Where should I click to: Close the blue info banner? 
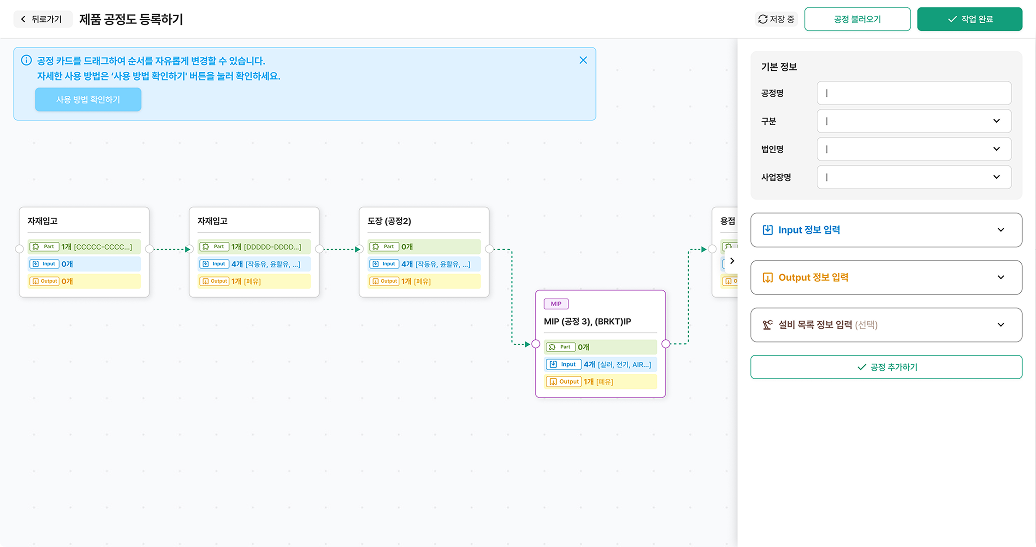pyautogui.click(x=583, y=60)
